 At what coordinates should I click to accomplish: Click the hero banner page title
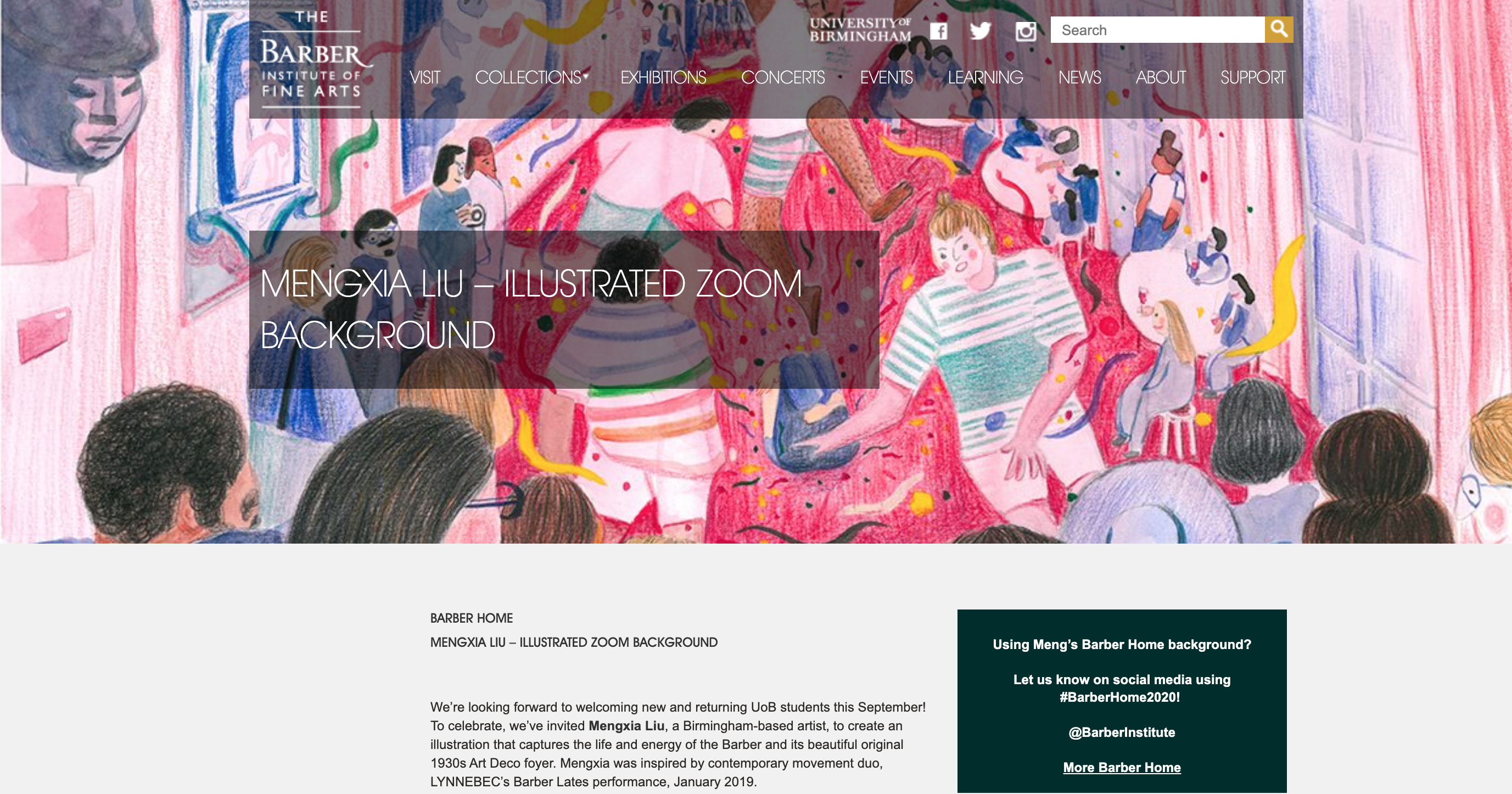(530, 309)
